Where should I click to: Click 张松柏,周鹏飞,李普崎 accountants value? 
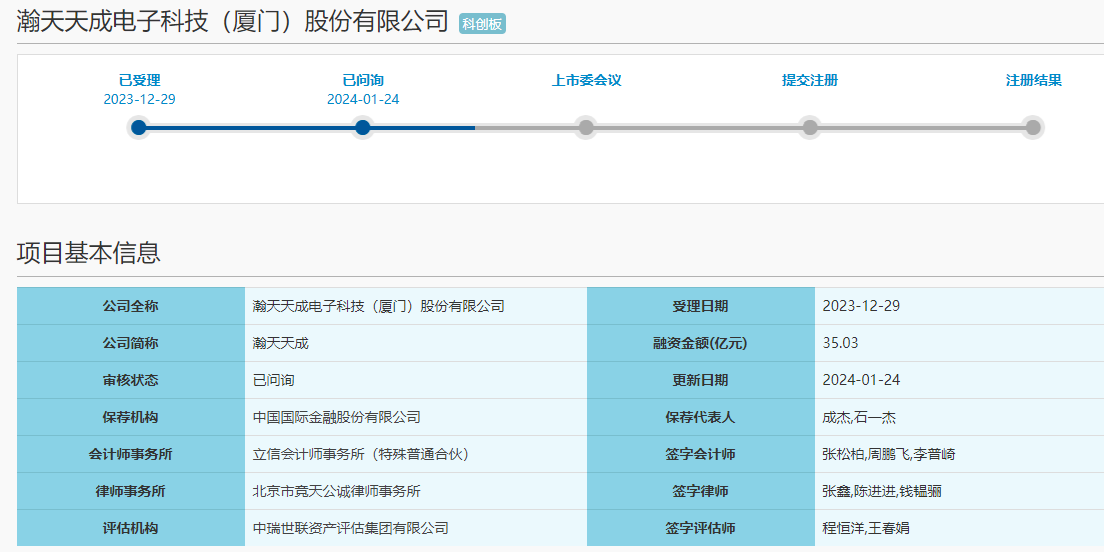coord(889,454)
